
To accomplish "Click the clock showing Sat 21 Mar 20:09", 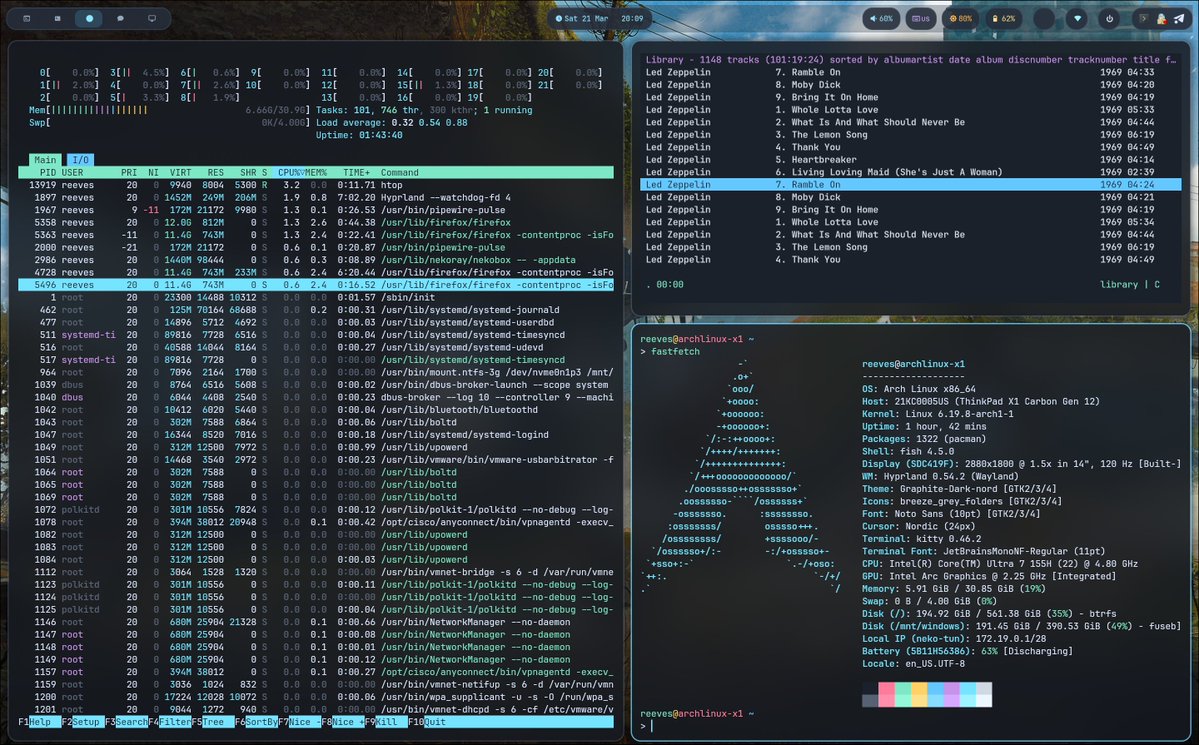I will (599, 18).
